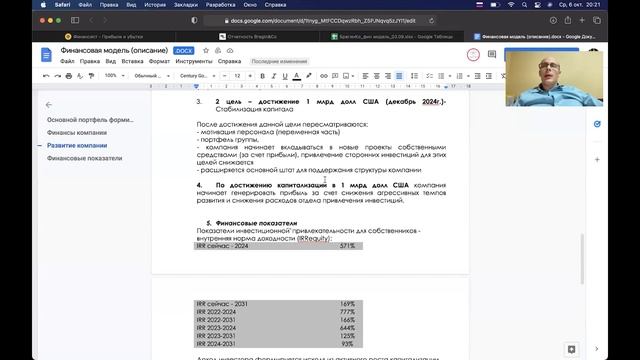Toggle underline formatting

click(x=285, y=76)
